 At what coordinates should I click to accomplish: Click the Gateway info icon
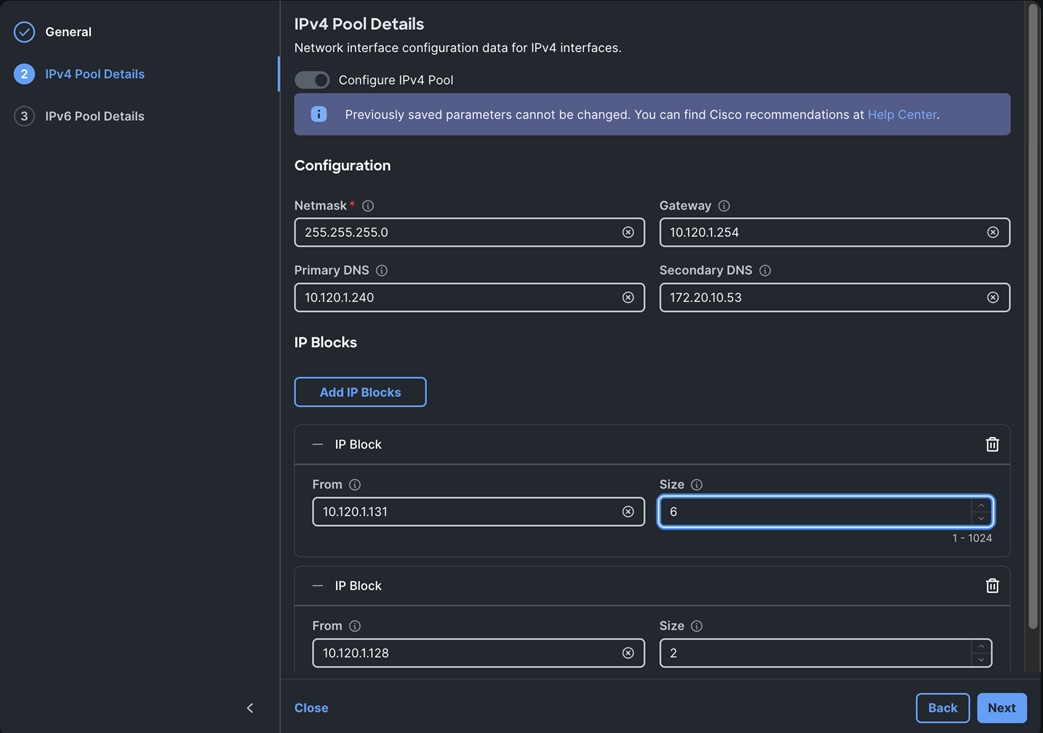click(x=724, y=206)
